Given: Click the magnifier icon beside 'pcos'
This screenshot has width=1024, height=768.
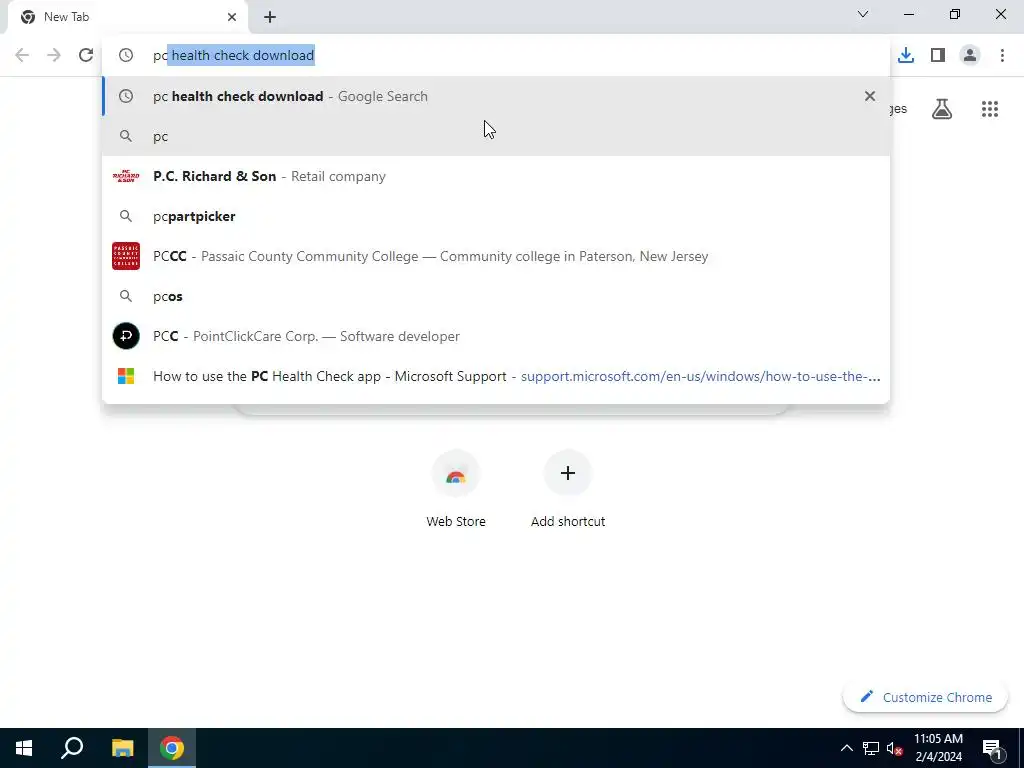Looking at the screenshot, I should coord(126,296).
